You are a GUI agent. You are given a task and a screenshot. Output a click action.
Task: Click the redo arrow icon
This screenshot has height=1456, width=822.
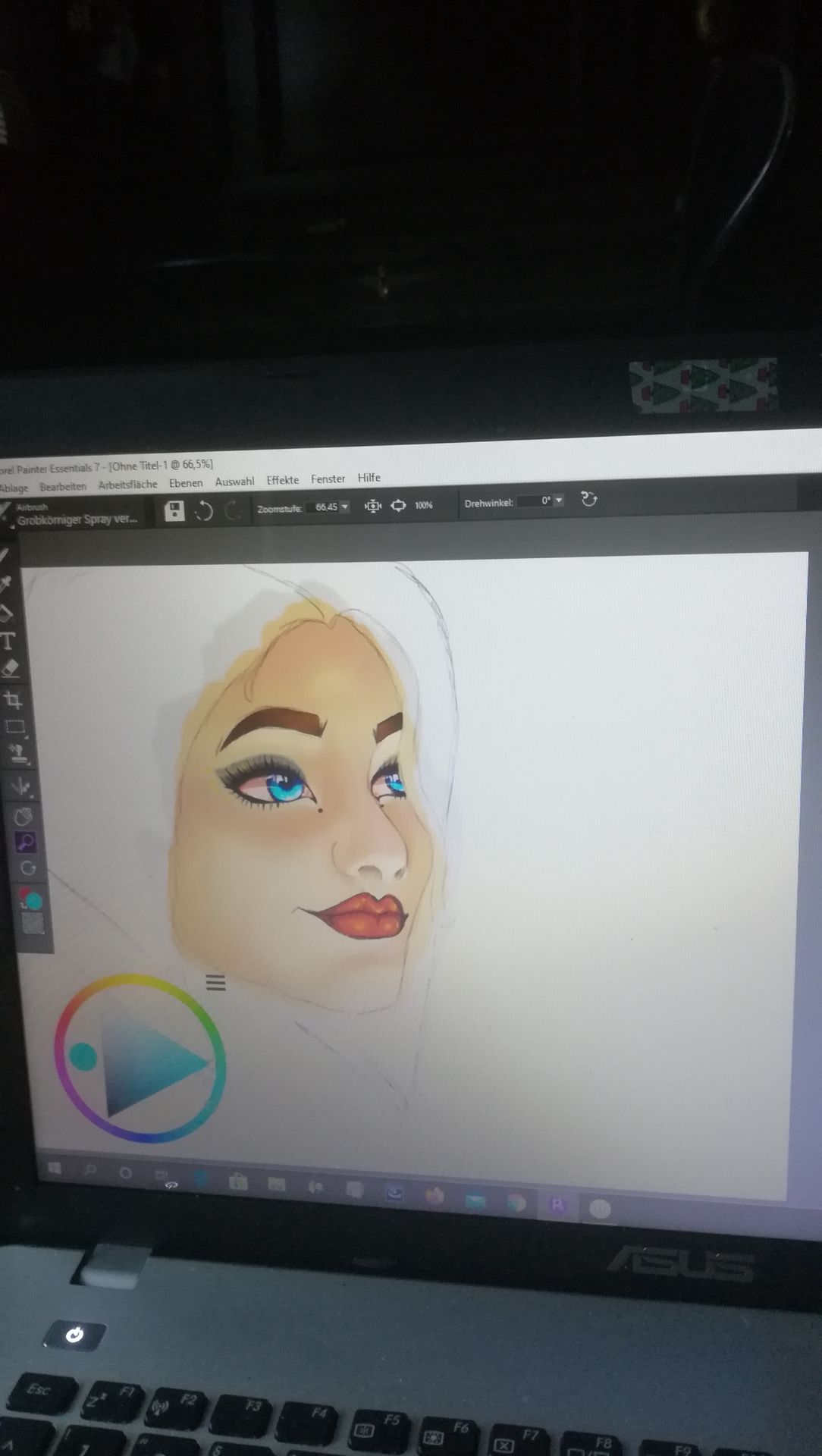point(234,510)
